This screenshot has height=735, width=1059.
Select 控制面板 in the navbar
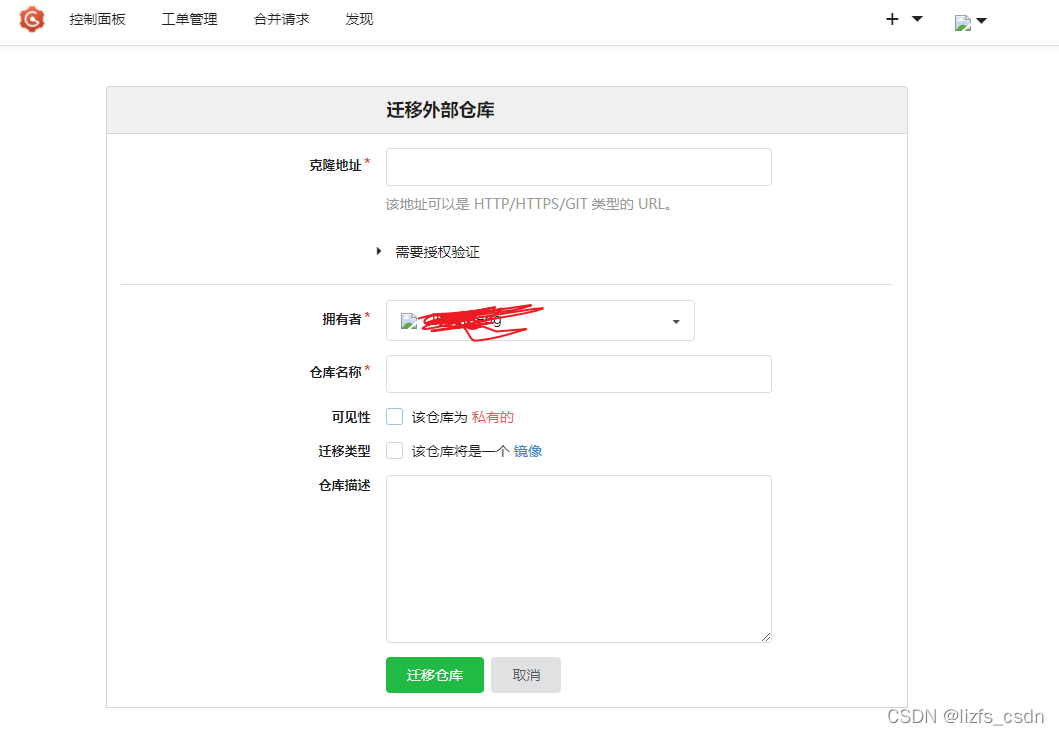[97, 19]
